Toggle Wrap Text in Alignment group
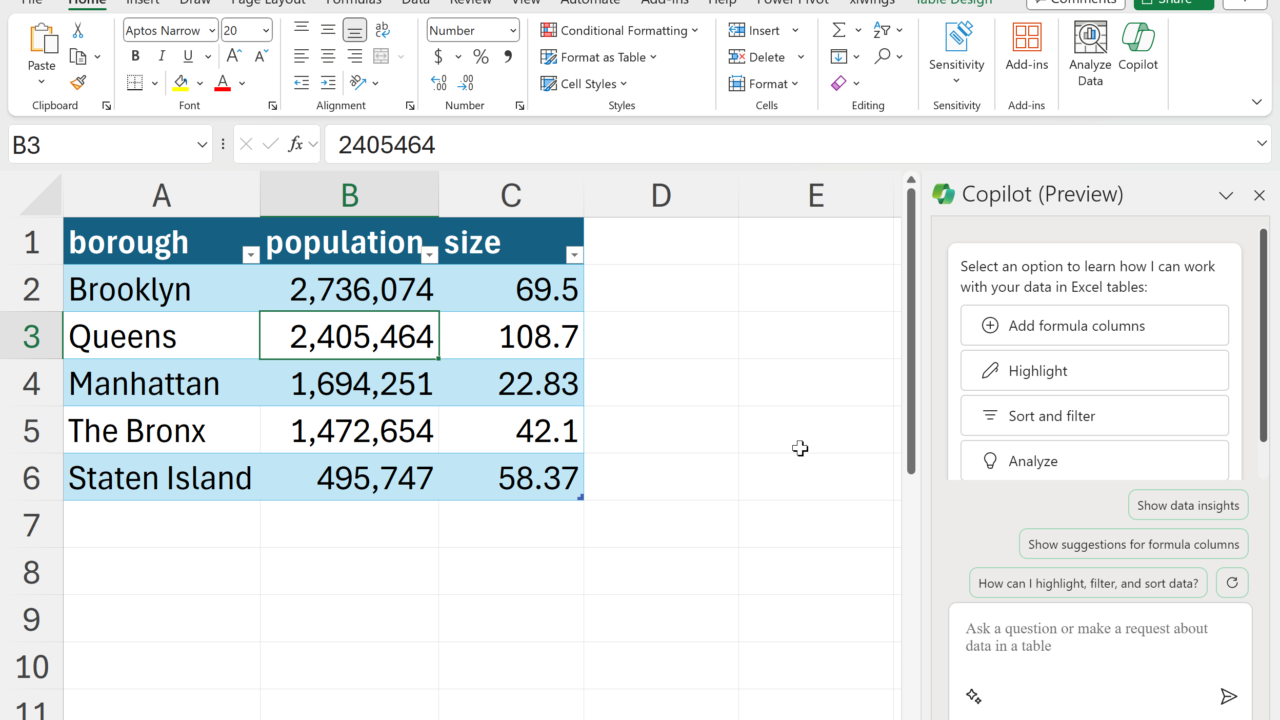Screen dimensions: 1280x720 [382, 31]
